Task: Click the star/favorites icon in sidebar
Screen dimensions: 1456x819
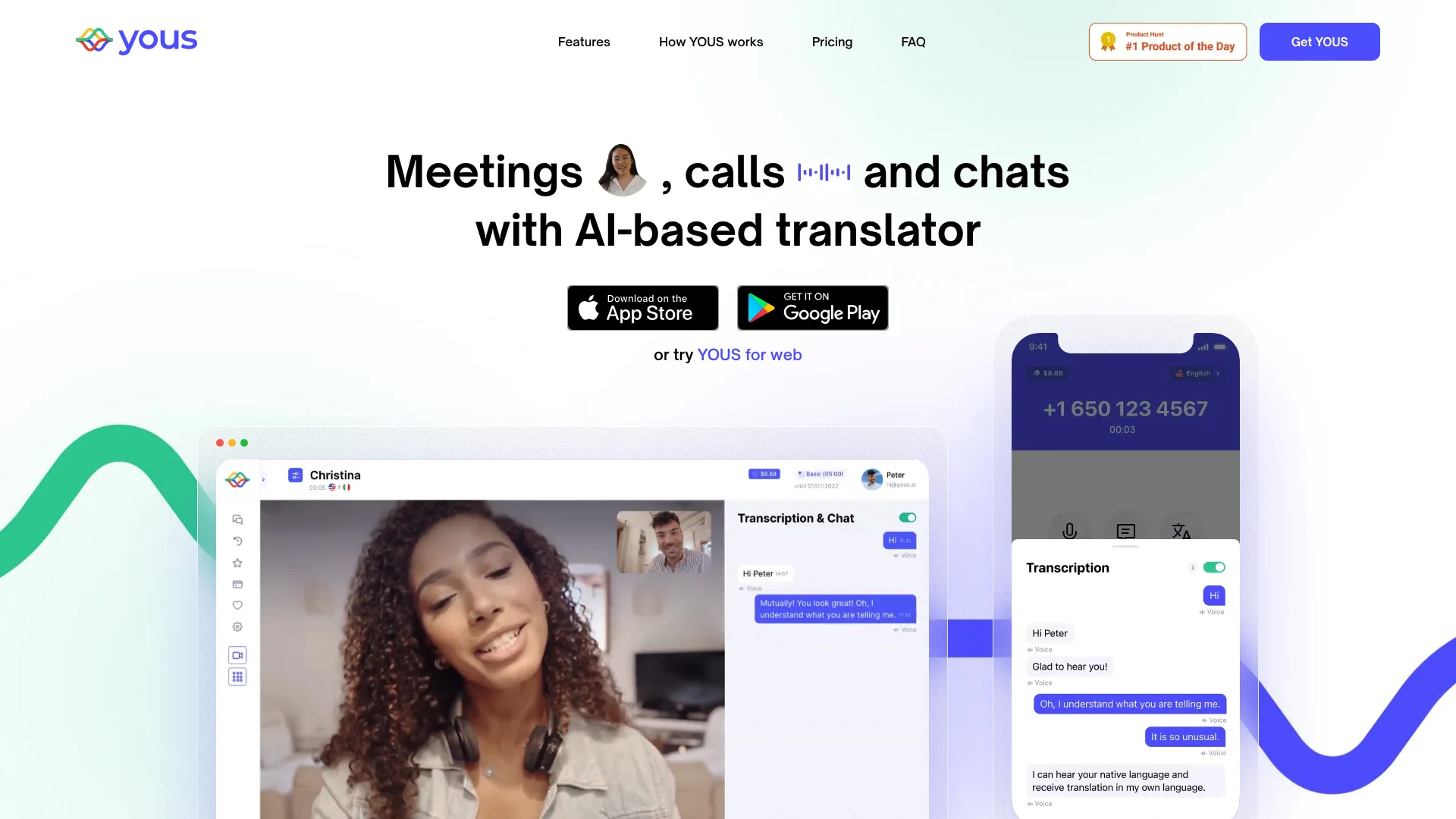Action: [x=237, y=562]
